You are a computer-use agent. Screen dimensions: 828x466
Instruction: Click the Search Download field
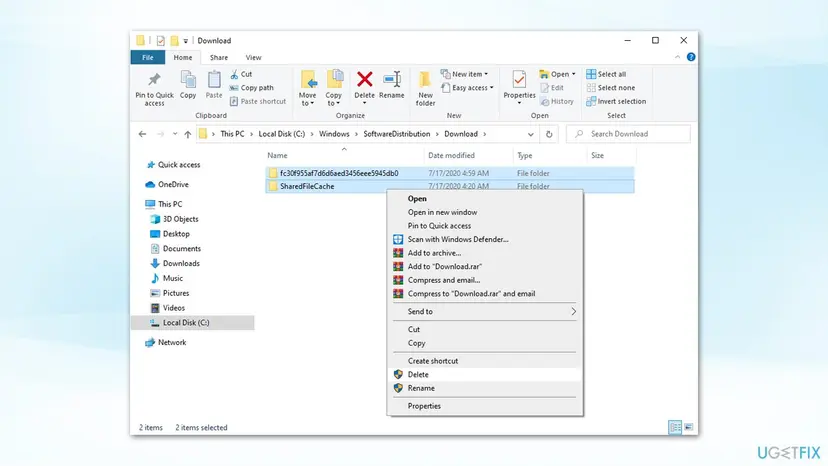click(628, 134)
